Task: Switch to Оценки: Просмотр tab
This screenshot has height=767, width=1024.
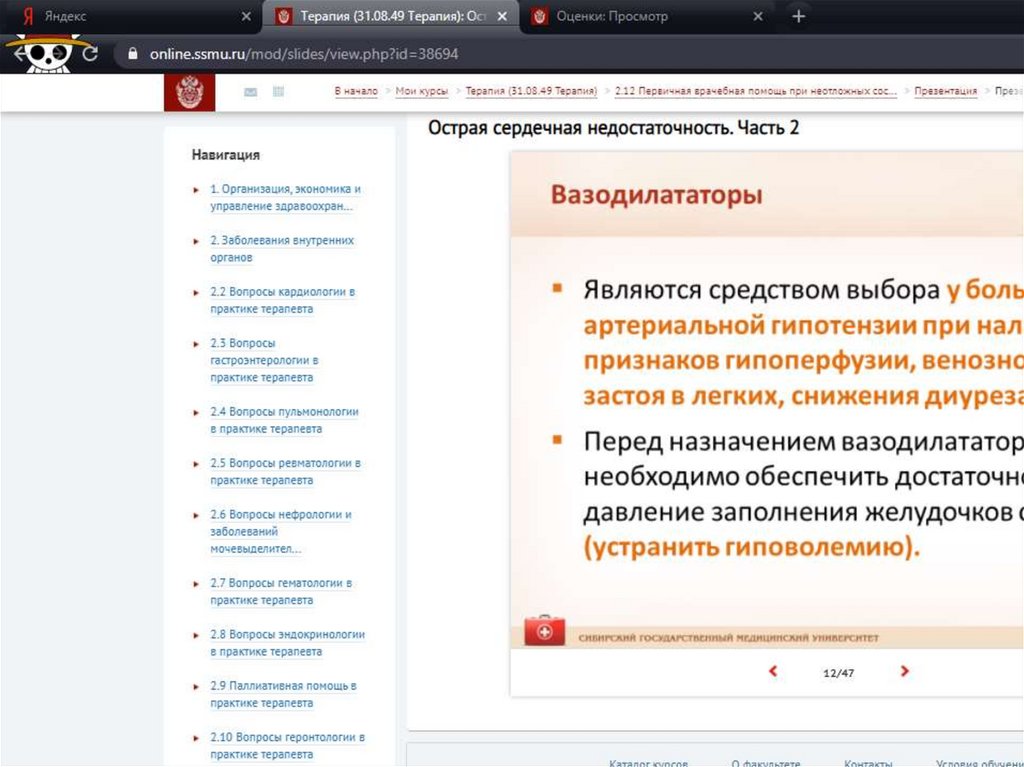Action: 640,17
